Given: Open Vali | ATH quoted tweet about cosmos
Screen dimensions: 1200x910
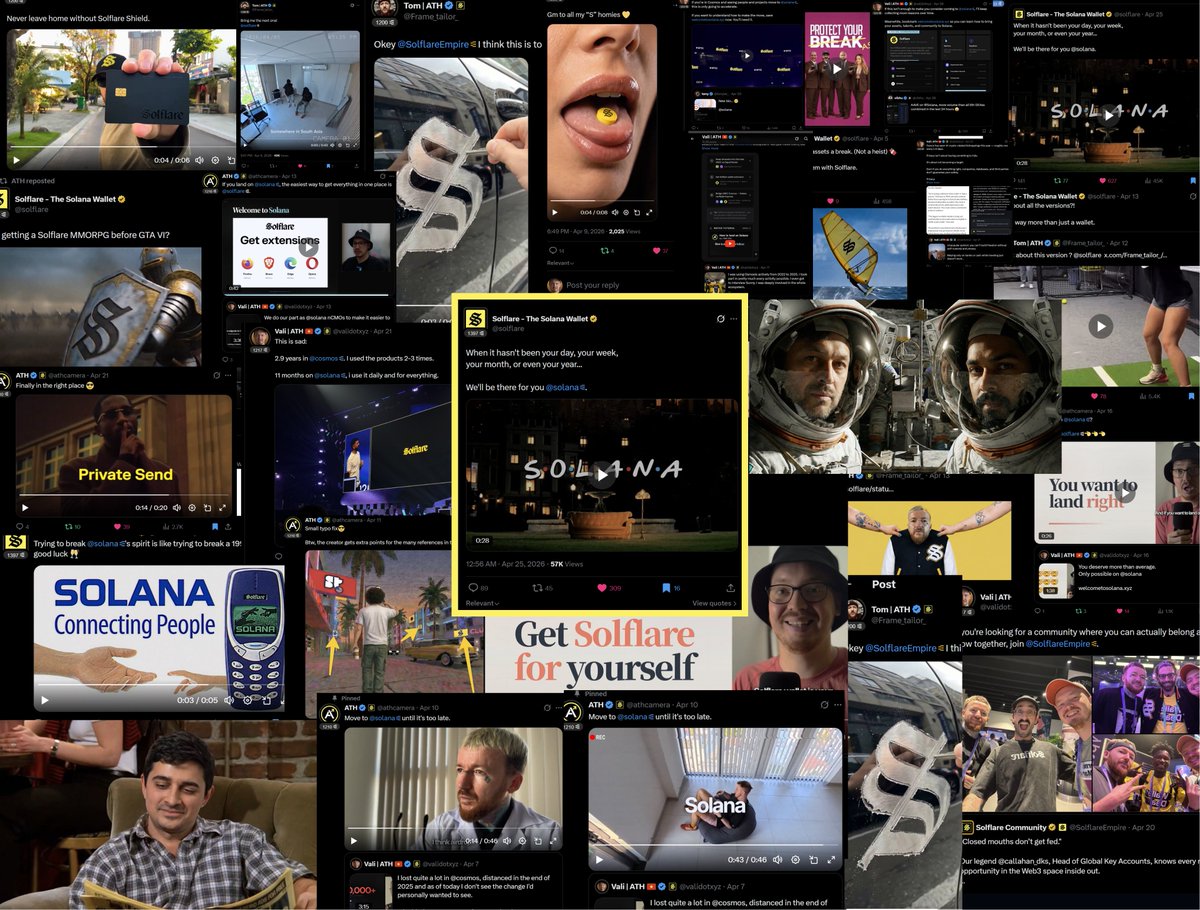Looking at the screenshot, I should 455,883.
